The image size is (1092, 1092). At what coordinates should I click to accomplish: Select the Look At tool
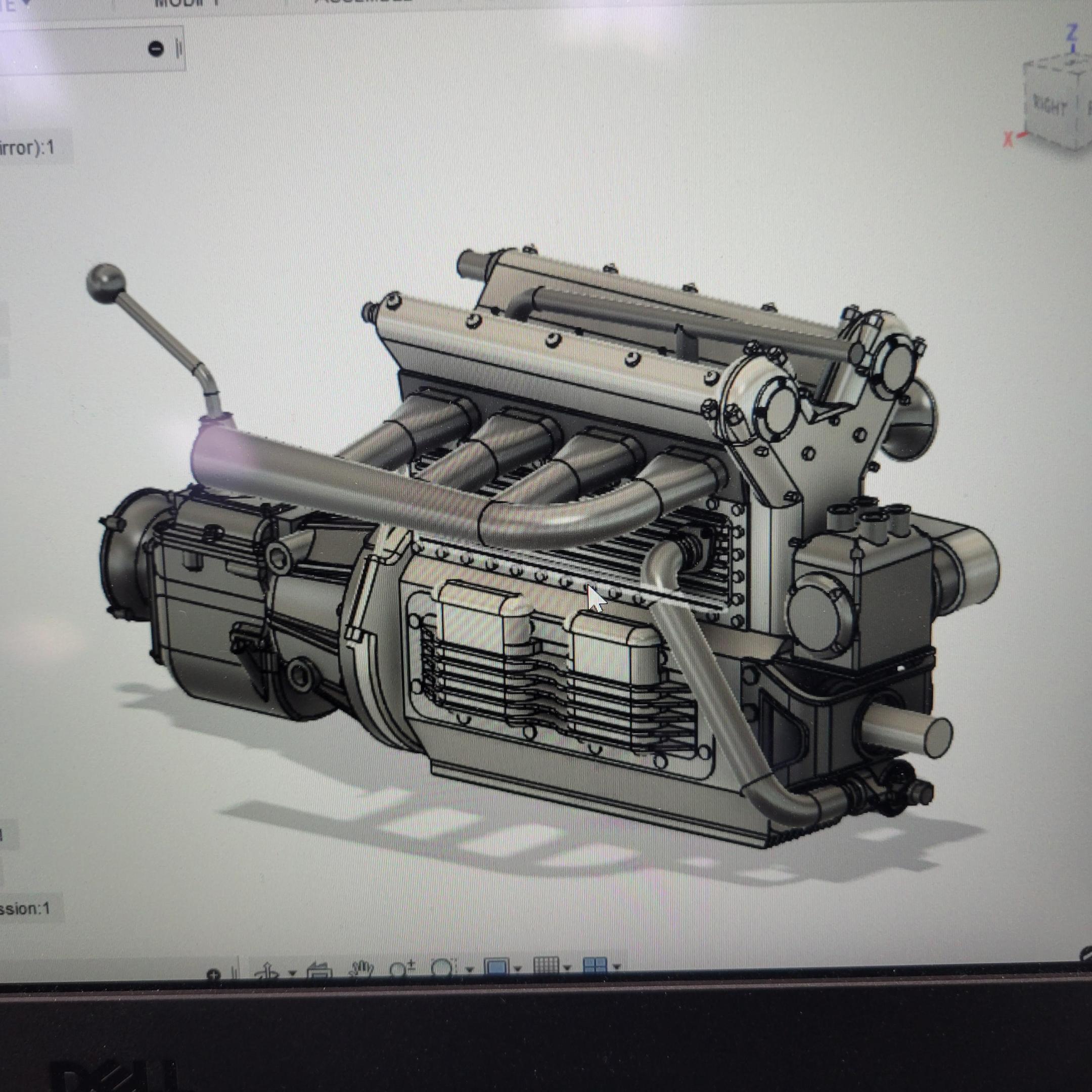(x=320, y=970)
